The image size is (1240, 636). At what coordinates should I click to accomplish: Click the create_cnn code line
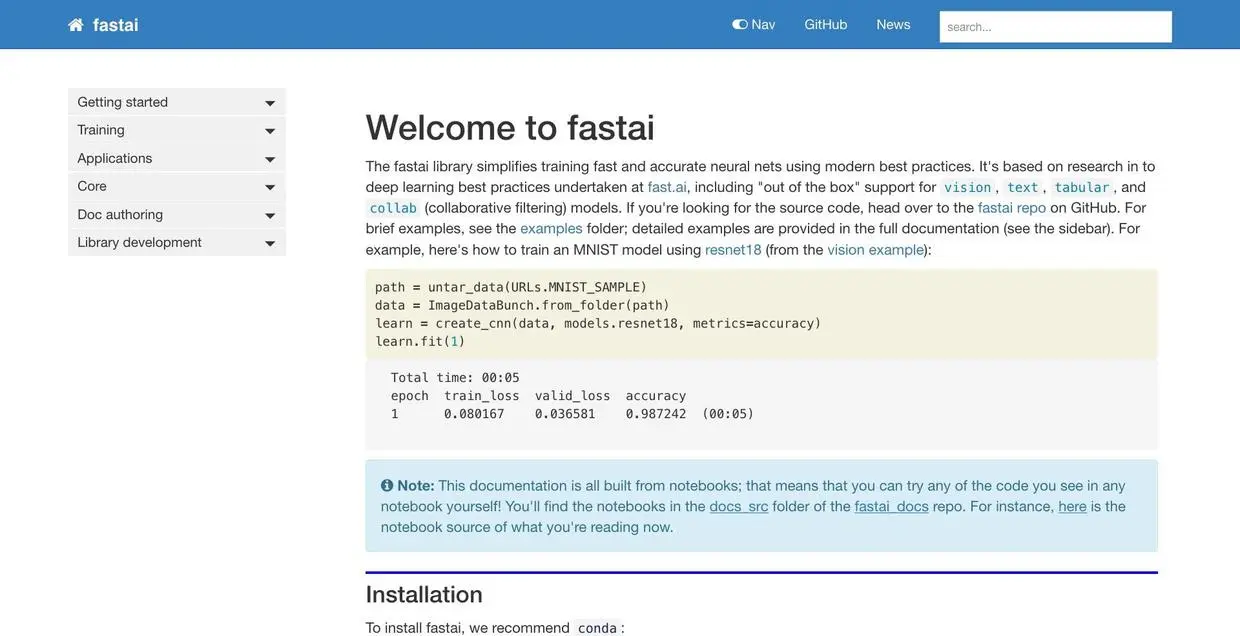(x=598, y=323)
